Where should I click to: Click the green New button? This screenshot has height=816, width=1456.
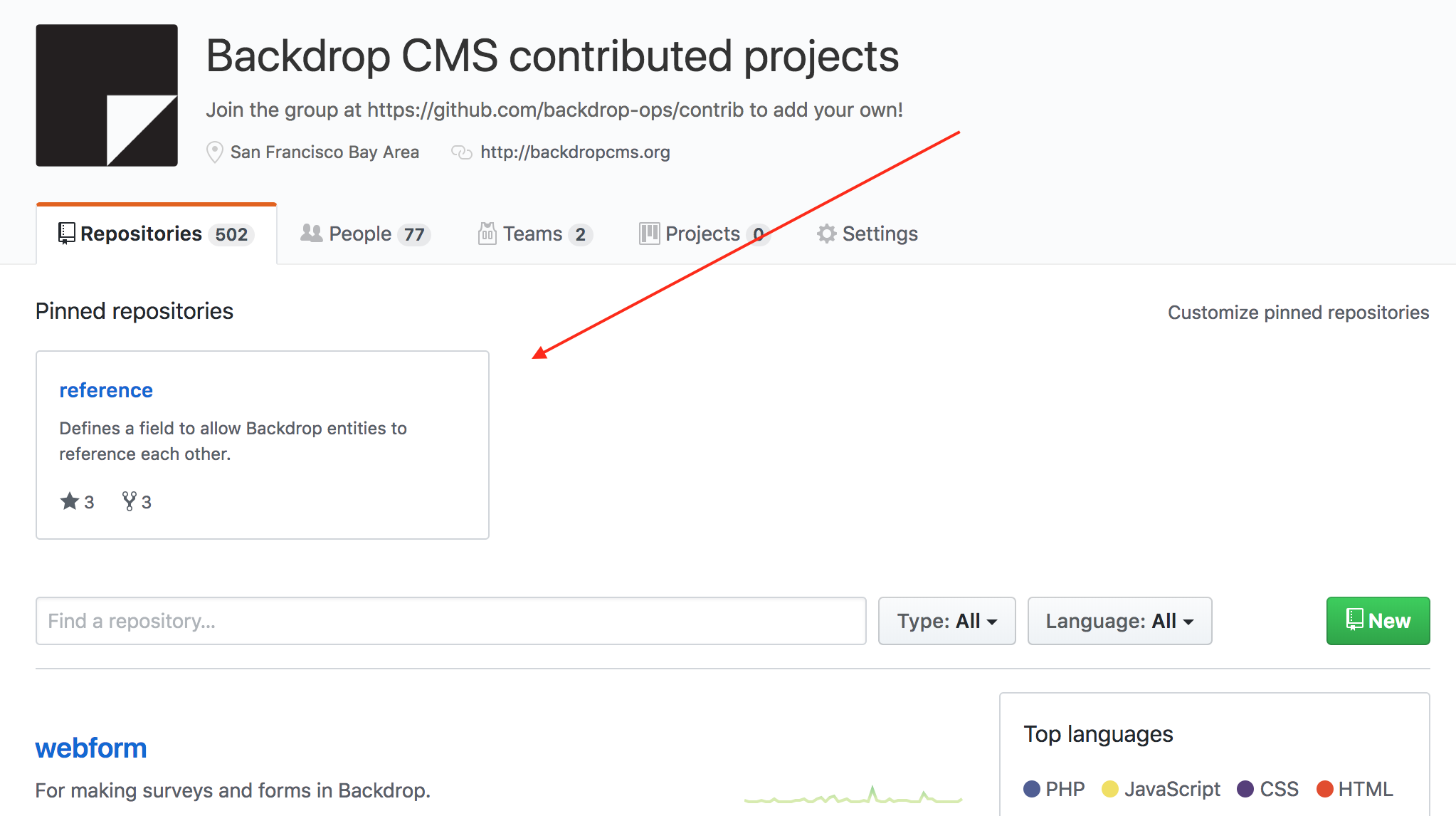point(1377,620)
